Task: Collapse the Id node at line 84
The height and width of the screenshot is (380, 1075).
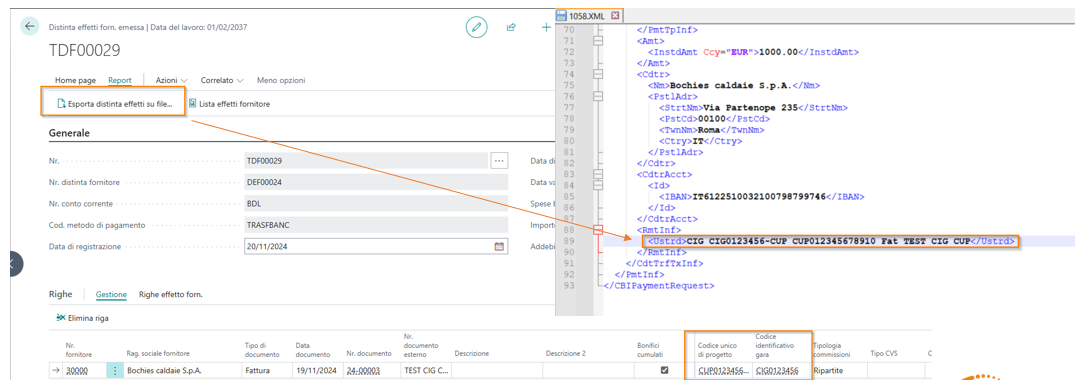Action: (x=598, y=185)
